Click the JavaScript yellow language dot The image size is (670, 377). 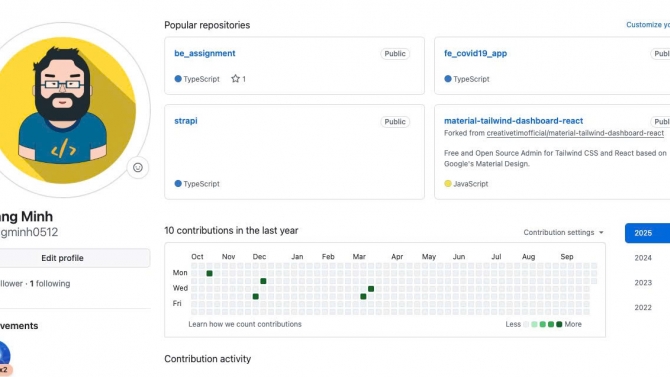[x=448, y=183]
